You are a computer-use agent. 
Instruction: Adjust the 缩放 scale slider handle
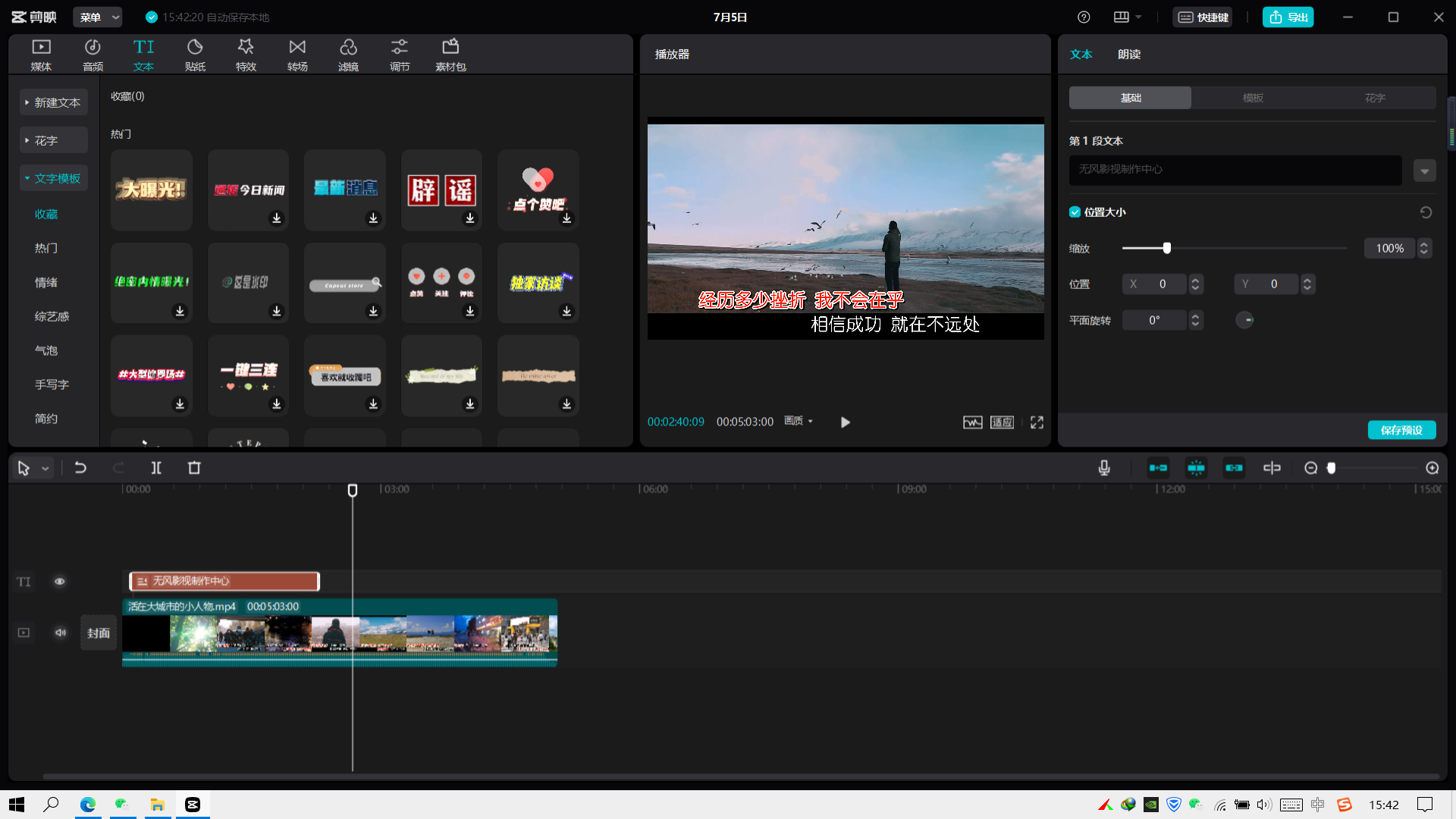tap(1166, 248)
